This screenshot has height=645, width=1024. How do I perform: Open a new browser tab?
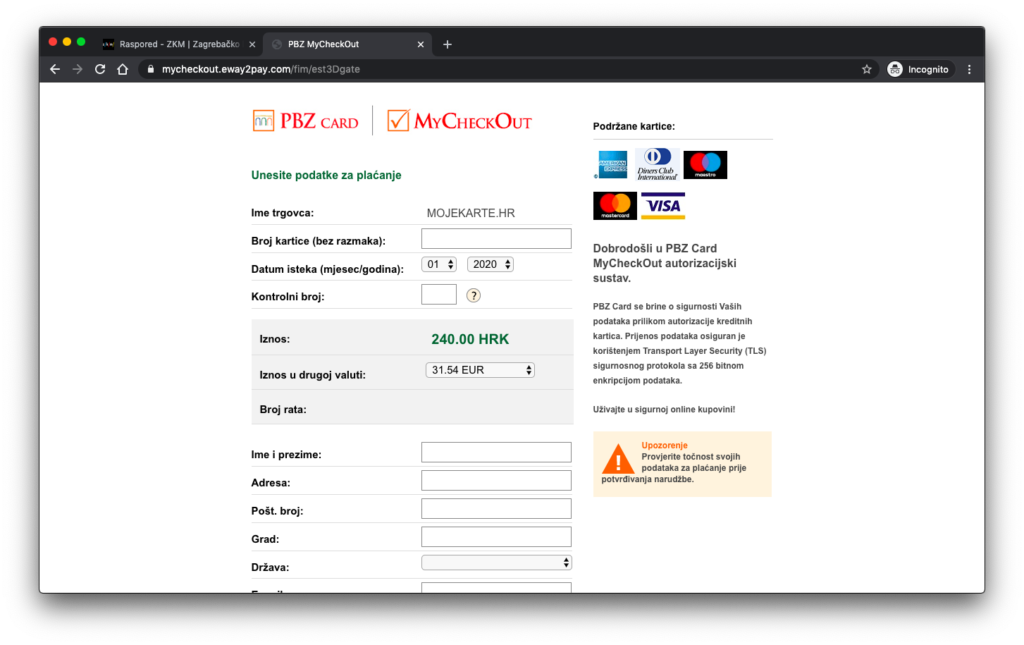tap(447, 44)
